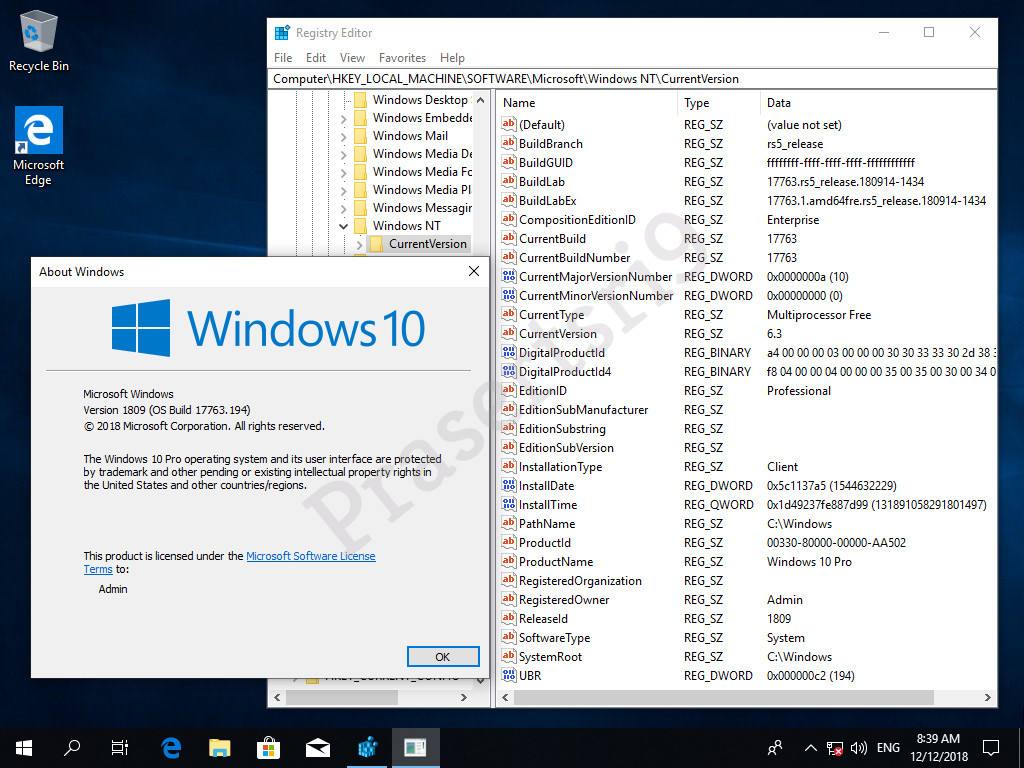
Task: Click the Registry Editor title bar icon
Action: click(282, 33)
